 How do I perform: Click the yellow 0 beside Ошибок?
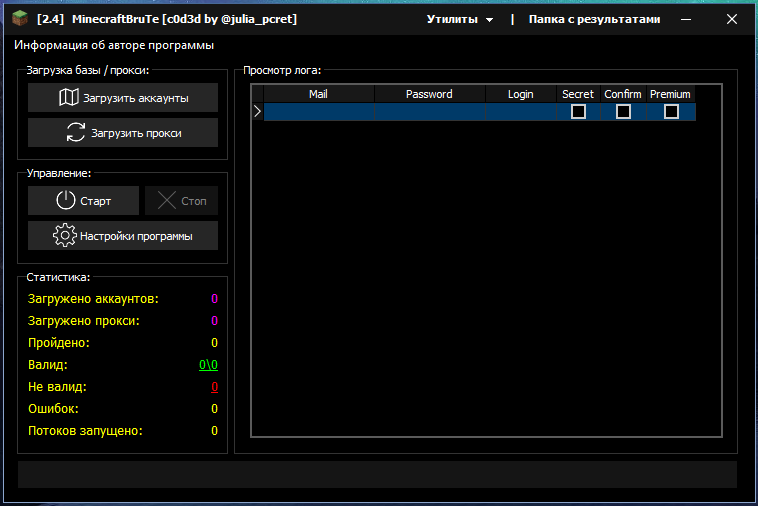(x=215, y=409)
